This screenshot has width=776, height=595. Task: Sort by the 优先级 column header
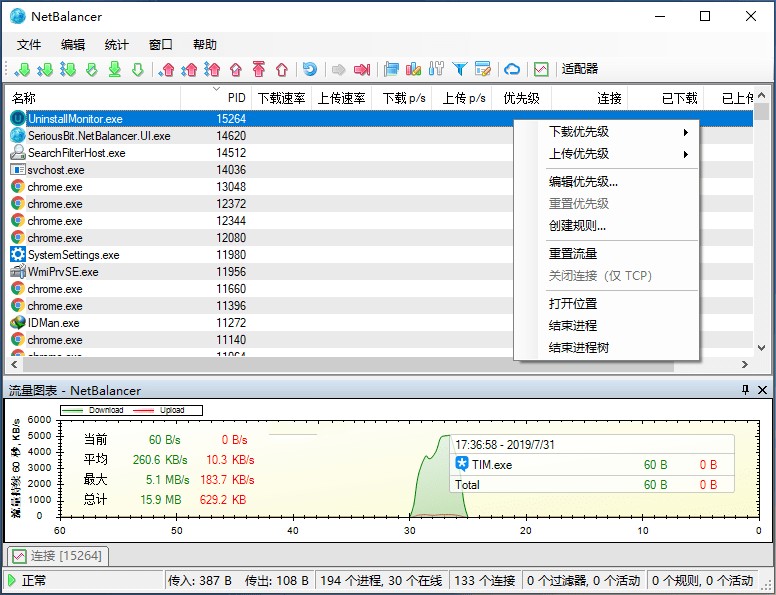pyautogui.click(x=521, y=98)
